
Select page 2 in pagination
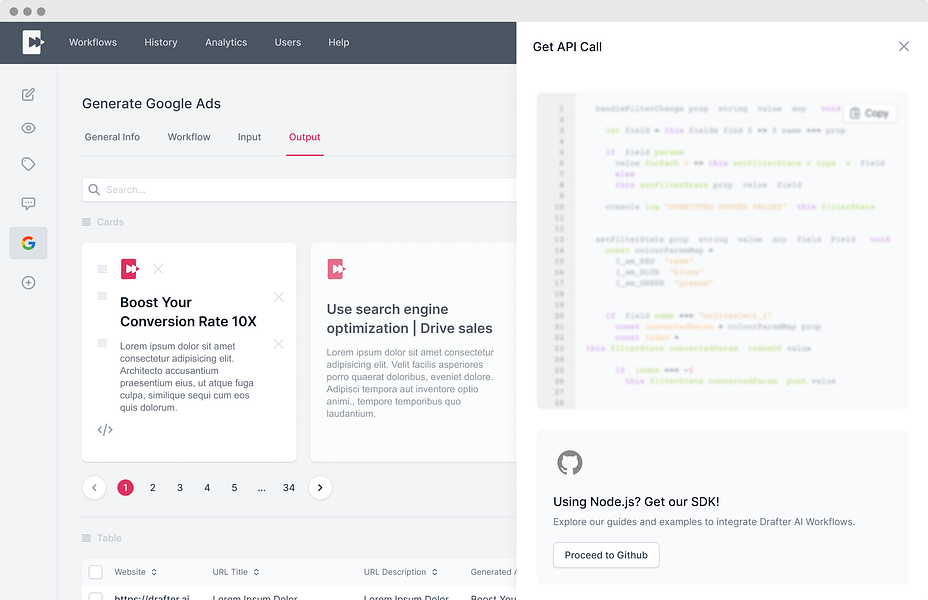point(153,488)
